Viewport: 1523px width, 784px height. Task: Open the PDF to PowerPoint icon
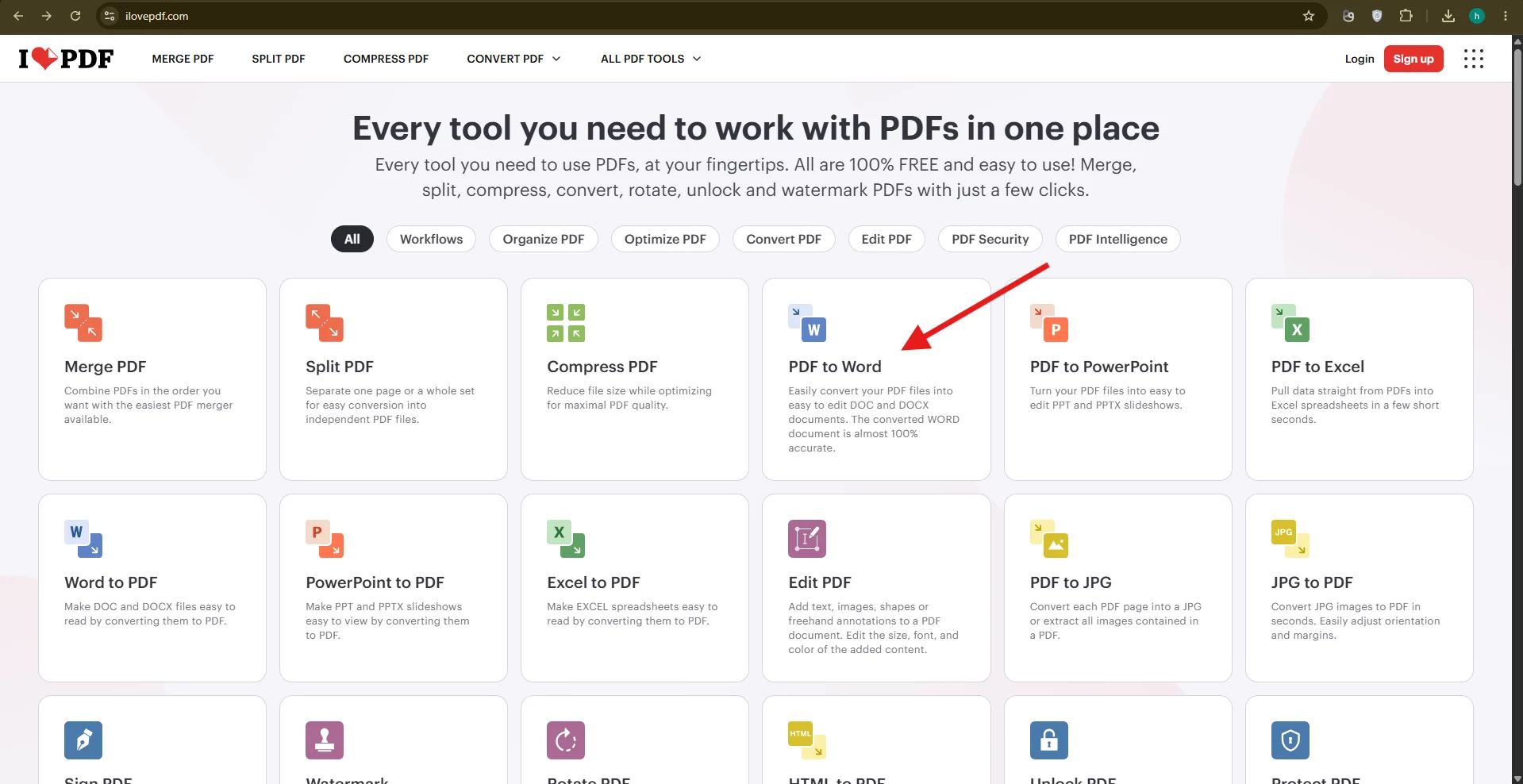tap(1049, 323)
